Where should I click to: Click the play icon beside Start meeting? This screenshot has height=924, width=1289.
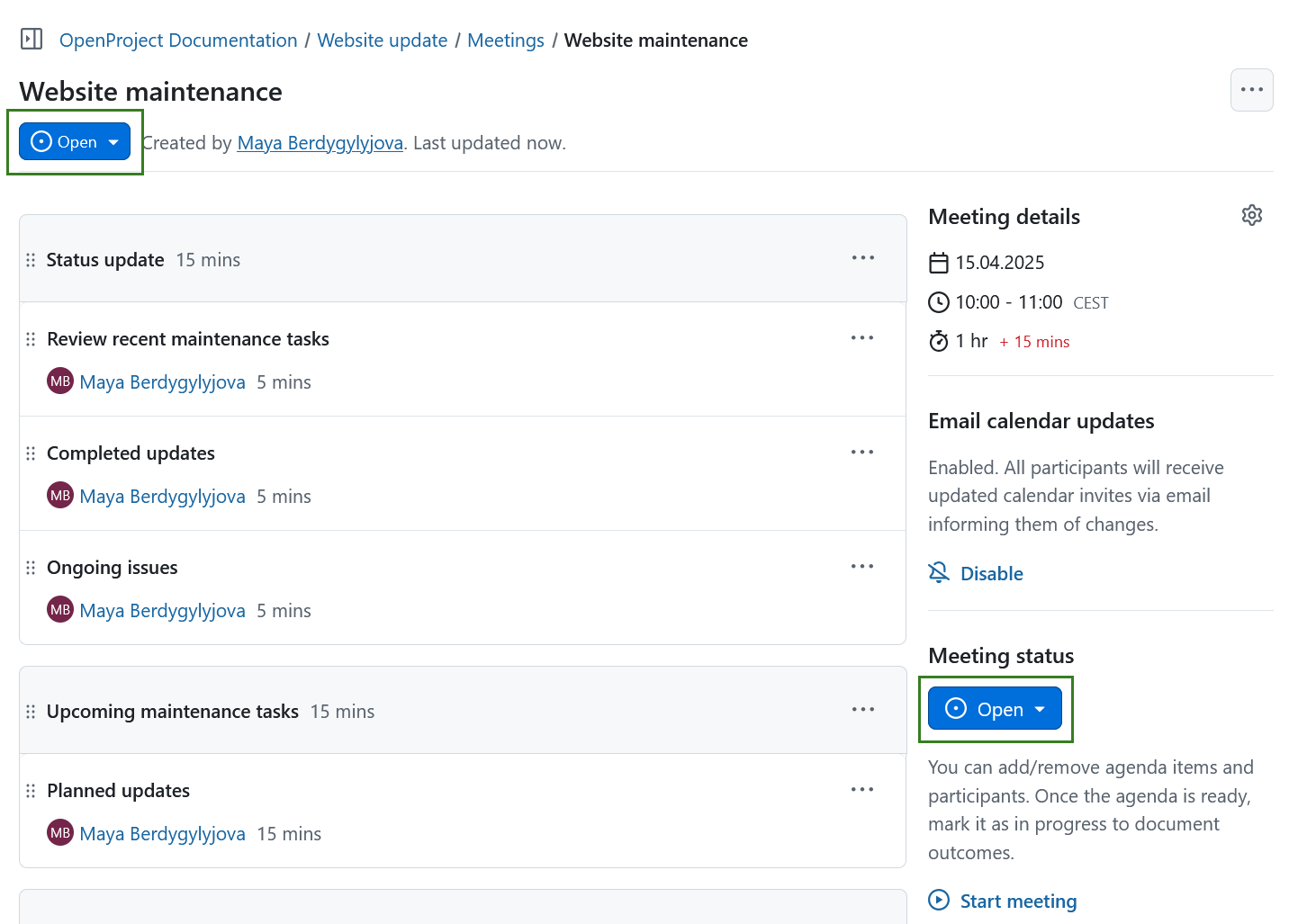[x=939, y=900]
